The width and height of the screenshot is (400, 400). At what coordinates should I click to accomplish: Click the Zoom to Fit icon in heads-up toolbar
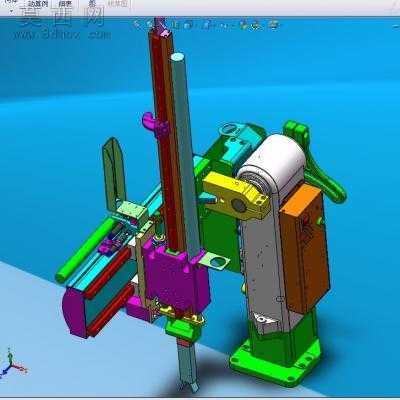point(137,24)
